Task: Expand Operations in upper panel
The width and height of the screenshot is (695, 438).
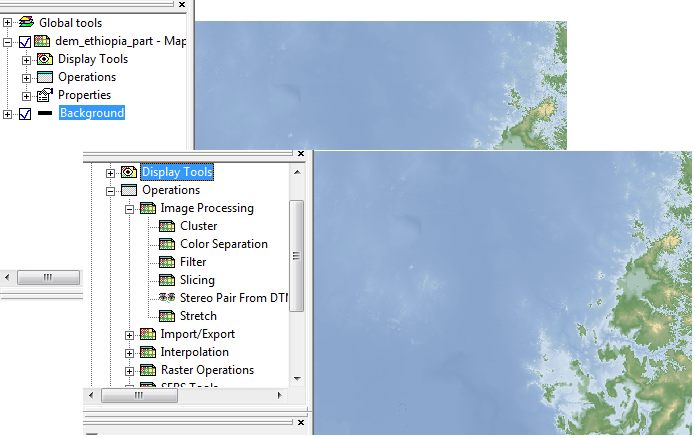Action: 27,78
